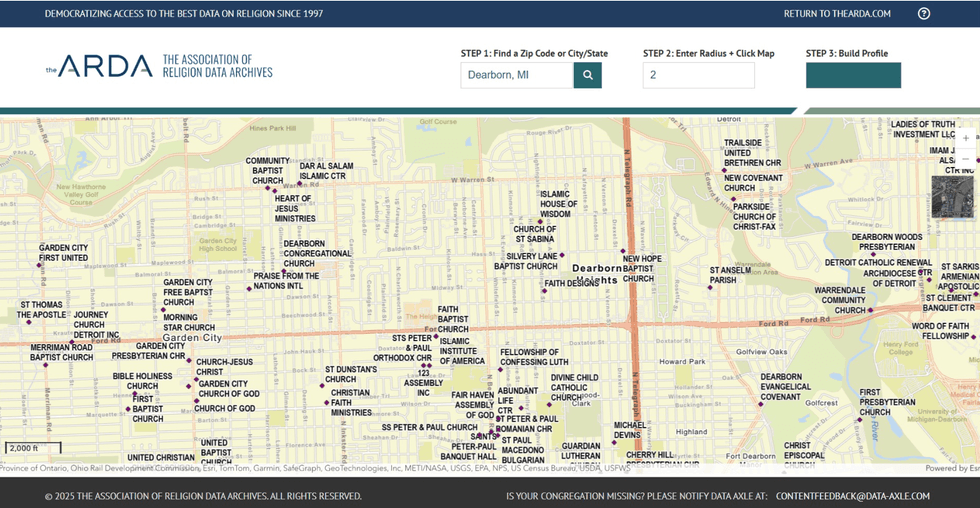The image size is (980, 508).
Task: Click Silvery Lane Baptist Church label
Action: pos(525,261)
